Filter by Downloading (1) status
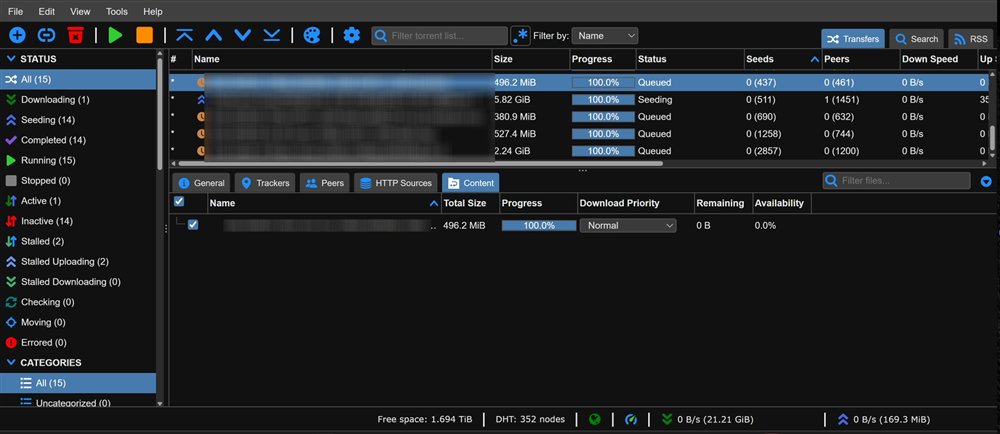 point(55,99)
